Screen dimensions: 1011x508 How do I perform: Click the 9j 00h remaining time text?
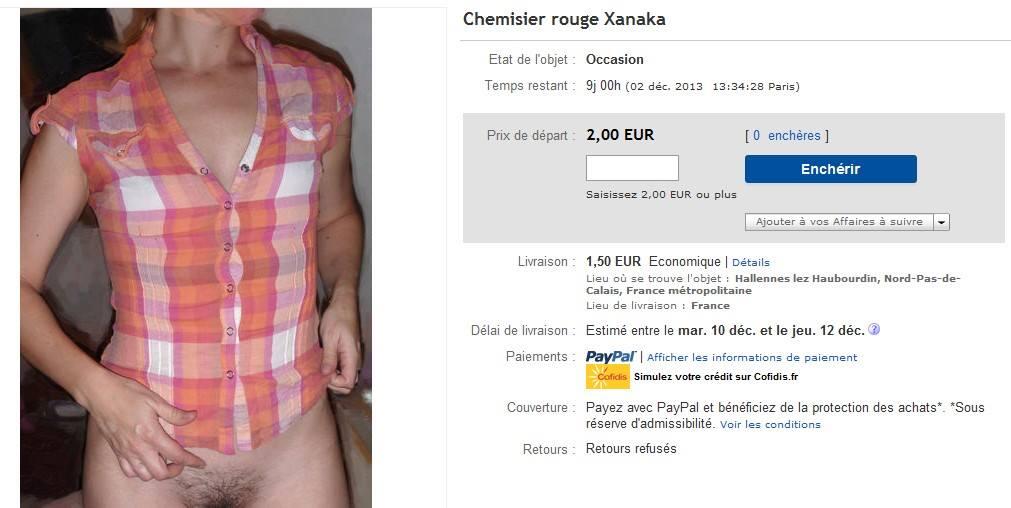pyautogui.click(x=603, y=86)
